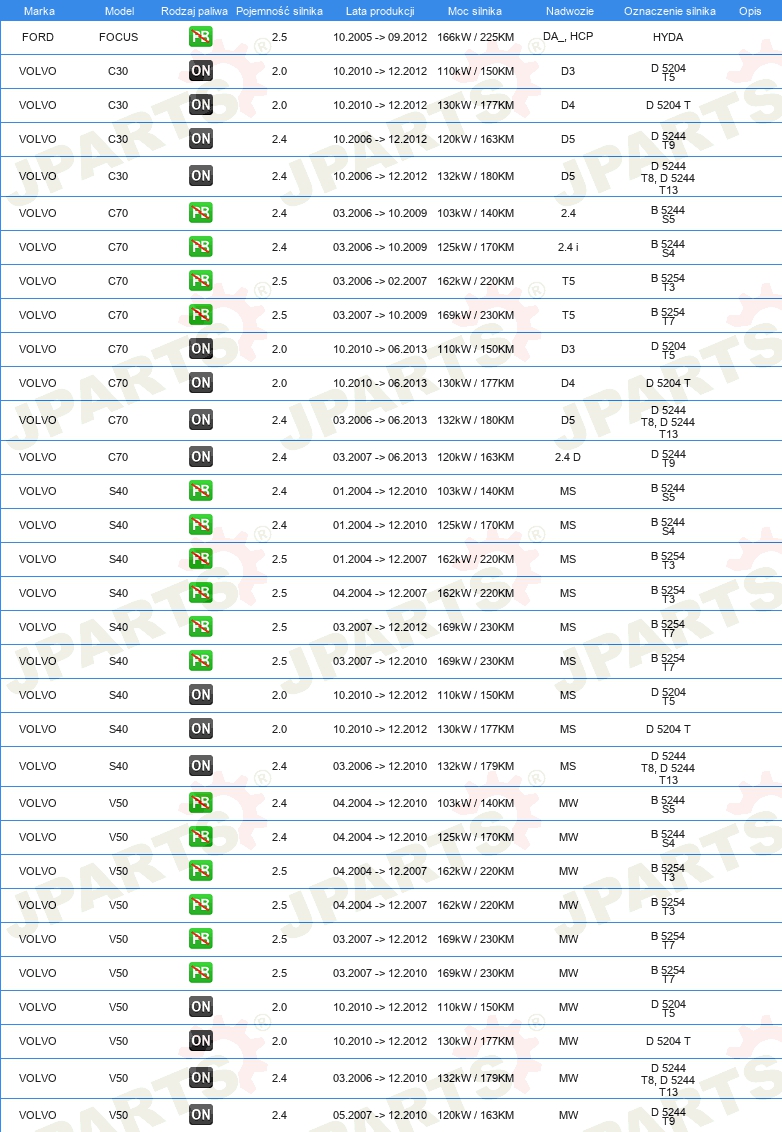Select the HYDA engine code cell
Screen dimensions: 782x1132
[x=668, y=37]
